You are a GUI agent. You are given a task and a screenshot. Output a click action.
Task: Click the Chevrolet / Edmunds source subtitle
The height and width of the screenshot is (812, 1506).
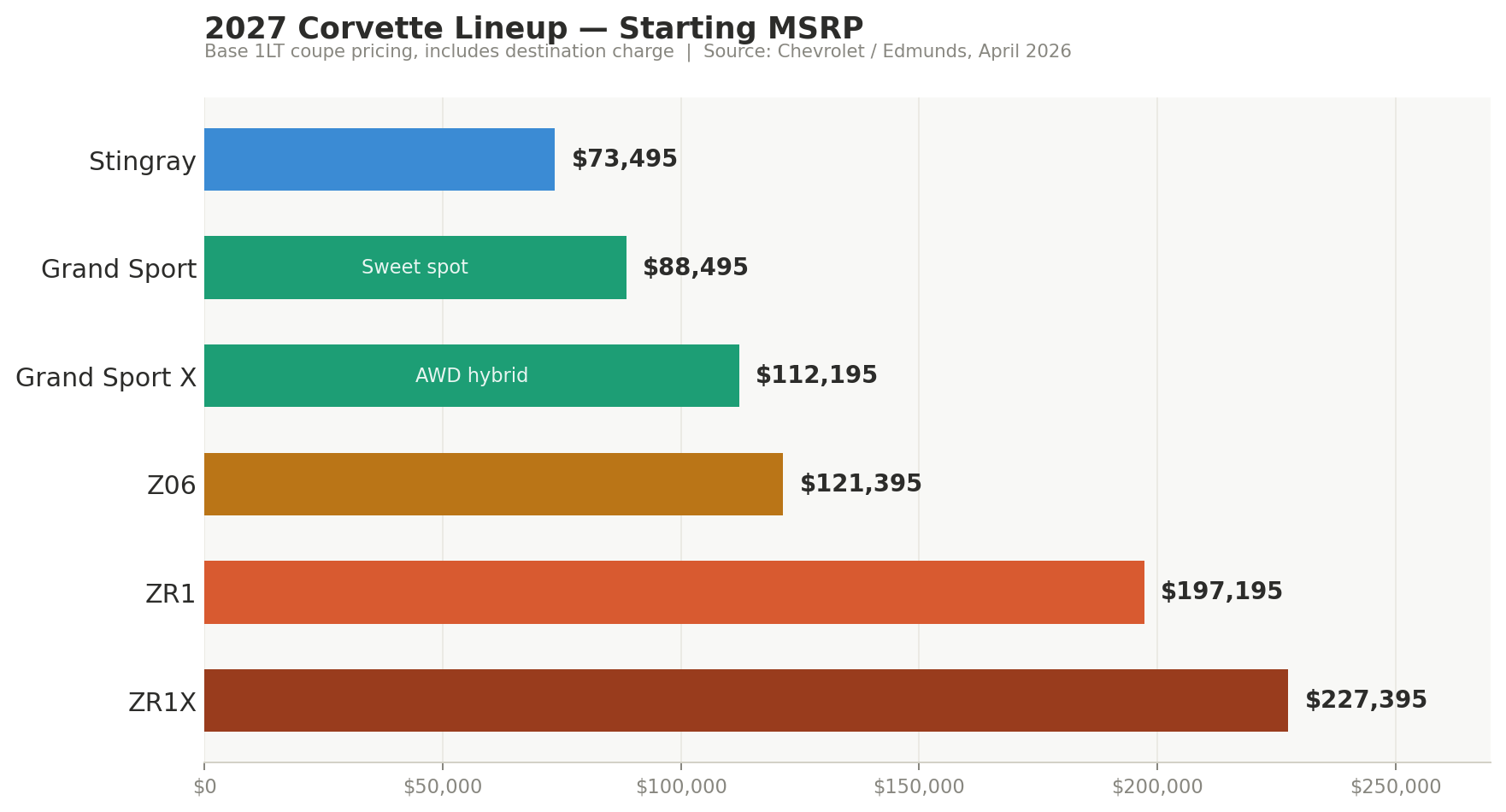coord(886,52)
